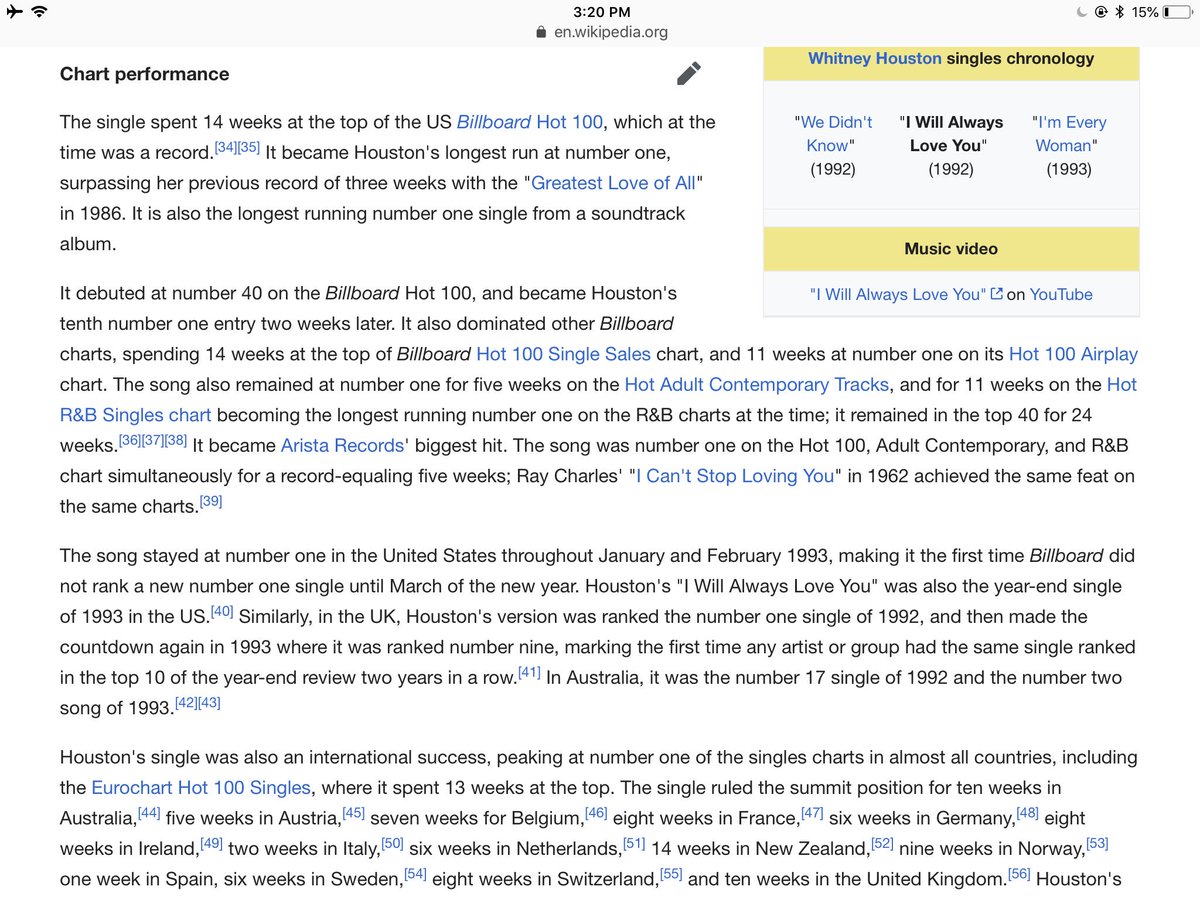The height and width of the screenshot is (900, 1200).
Task: Open the Eurochart Hot 100 Singles link
Action: 201,787
